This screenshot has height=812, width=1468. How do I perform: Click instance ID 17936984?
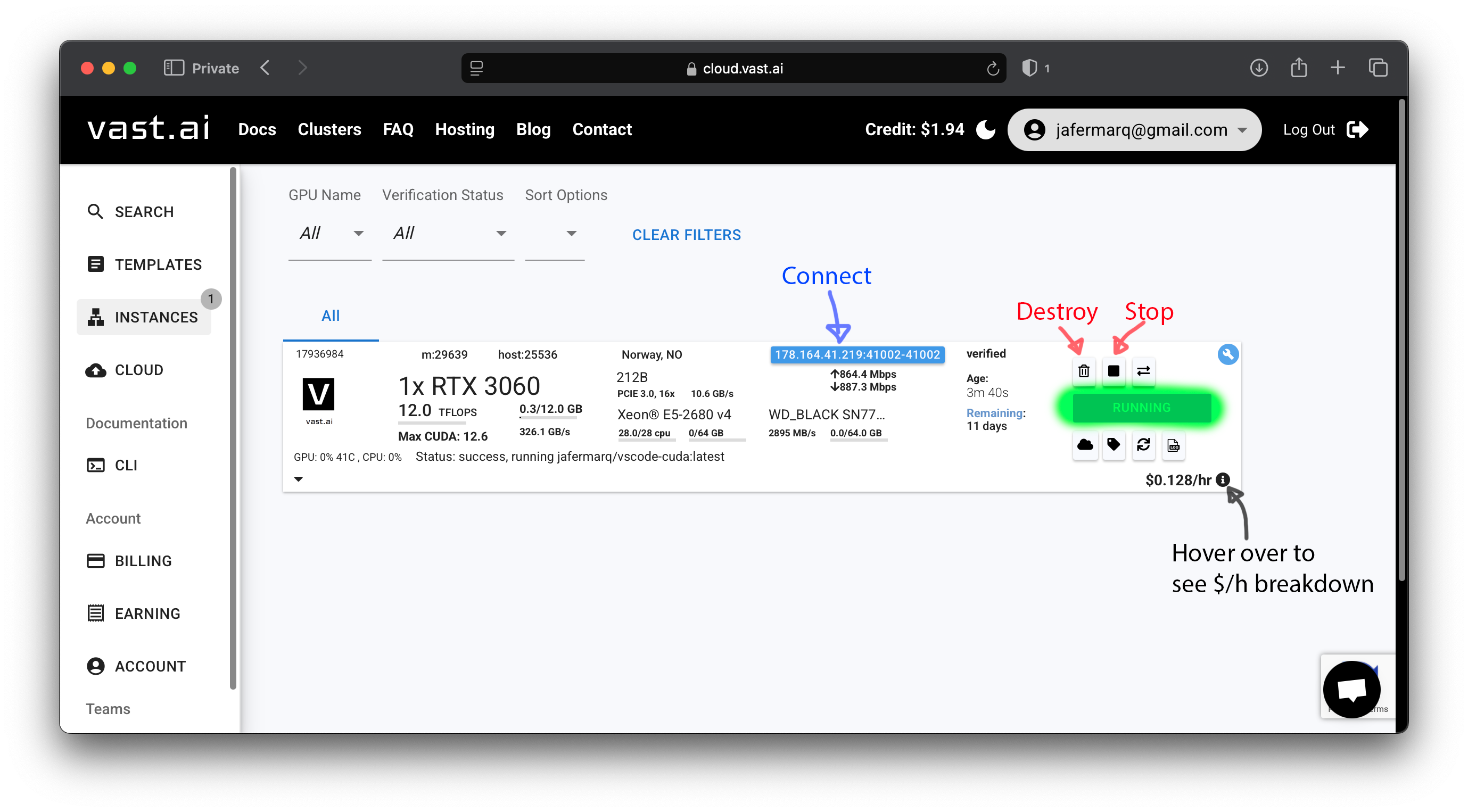pyautogui.click(x=319, y=354)
